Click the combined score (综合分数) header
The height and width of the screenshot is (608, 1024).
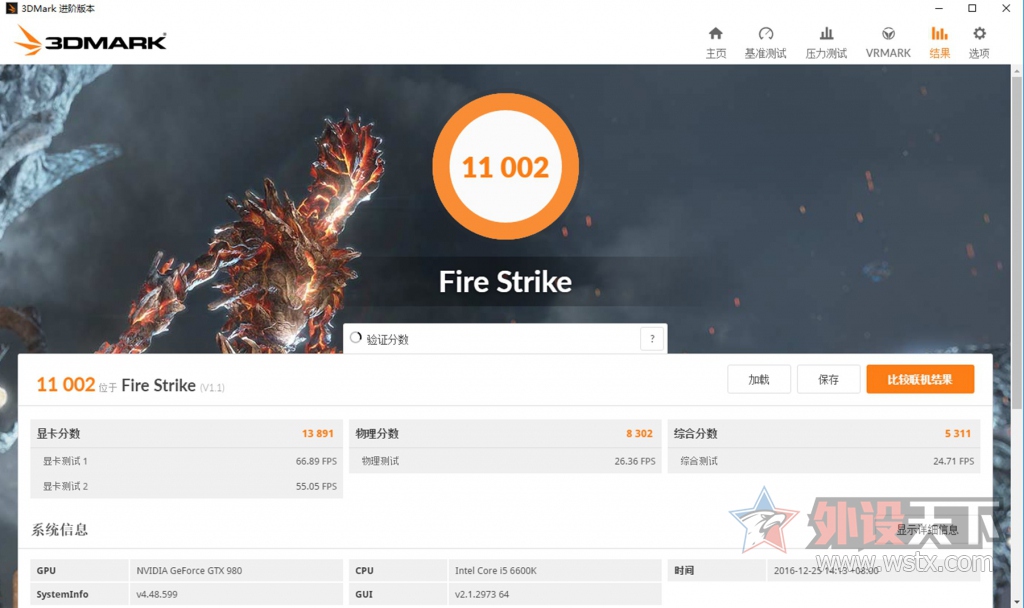696,434
